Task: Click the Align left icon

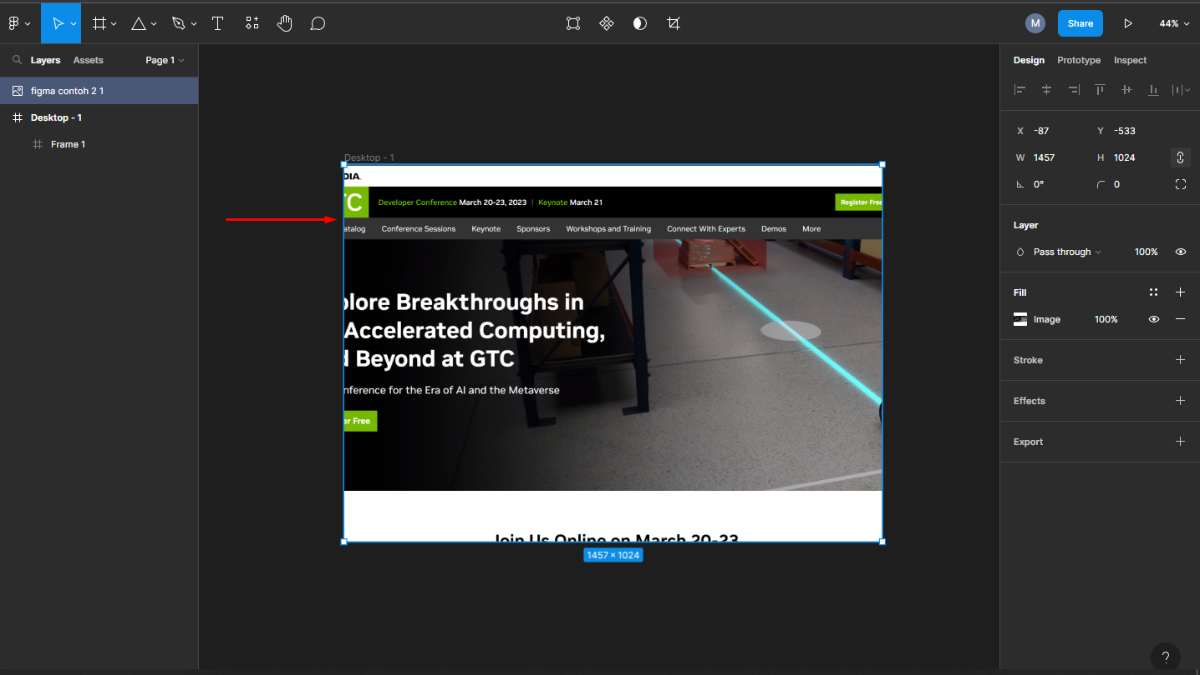Action: point(1020,89)
